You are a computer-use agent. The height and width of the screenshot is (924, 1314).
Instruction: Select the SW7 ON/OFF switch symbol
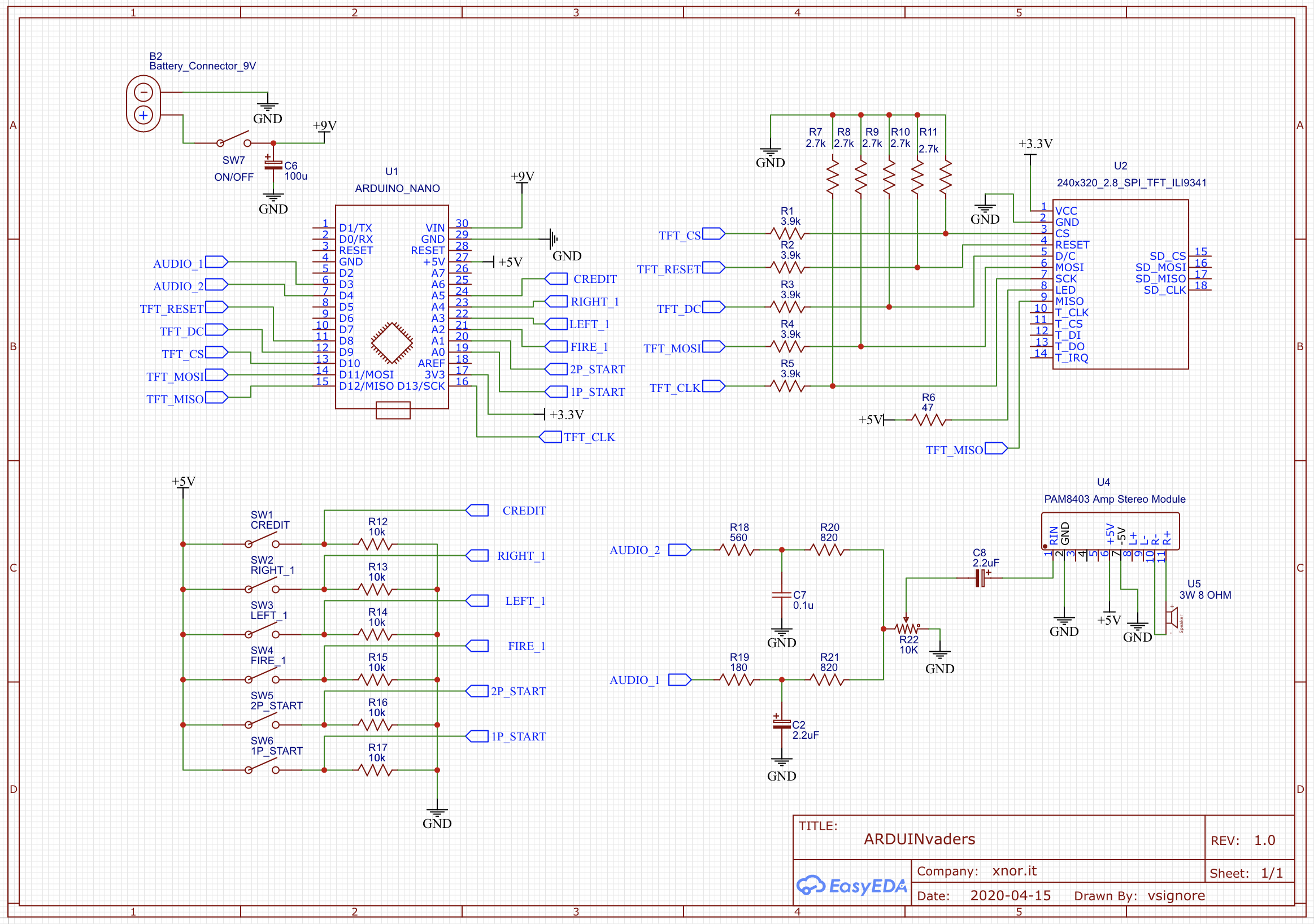pyautogui.click(x=233, y=141)
